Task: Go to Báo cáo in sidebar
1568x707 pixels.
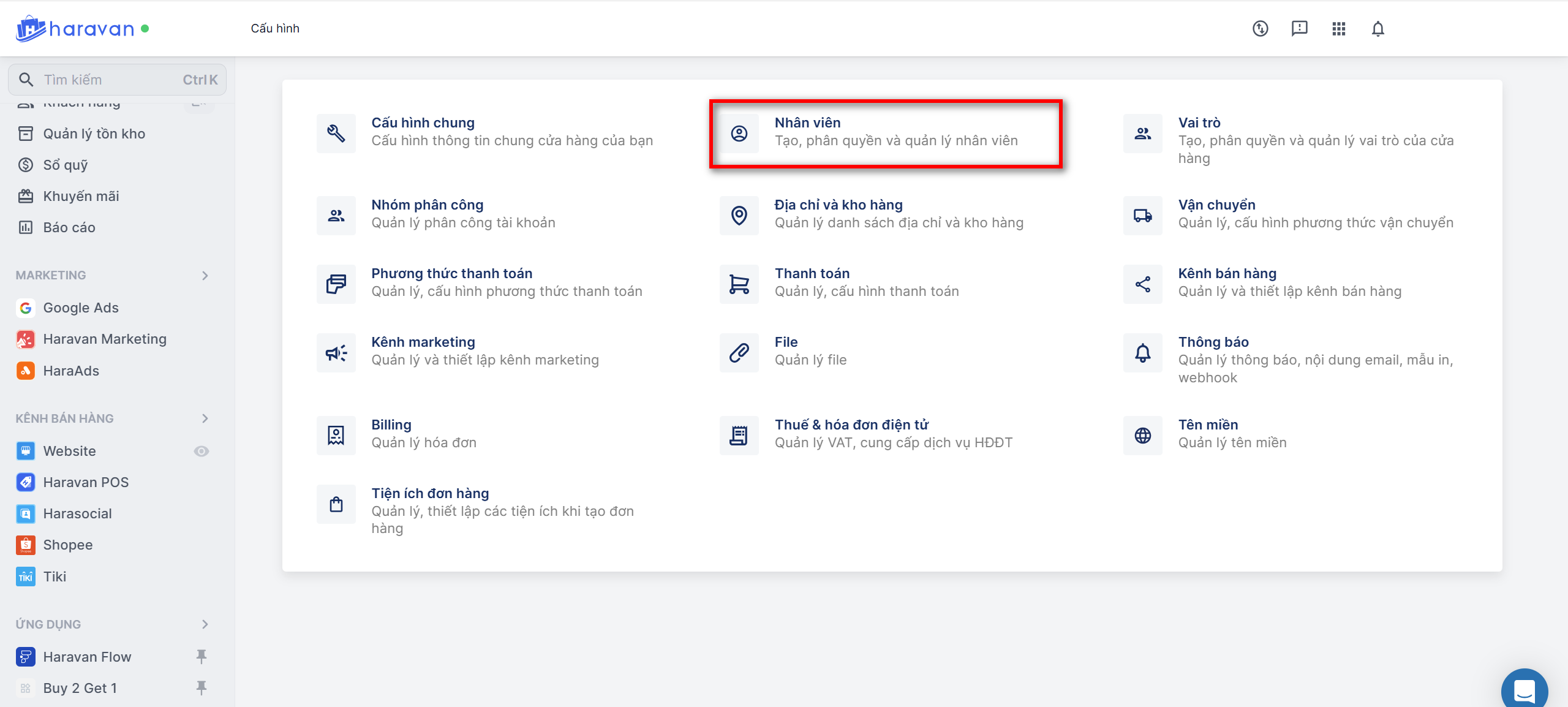Action: (69, 227)
